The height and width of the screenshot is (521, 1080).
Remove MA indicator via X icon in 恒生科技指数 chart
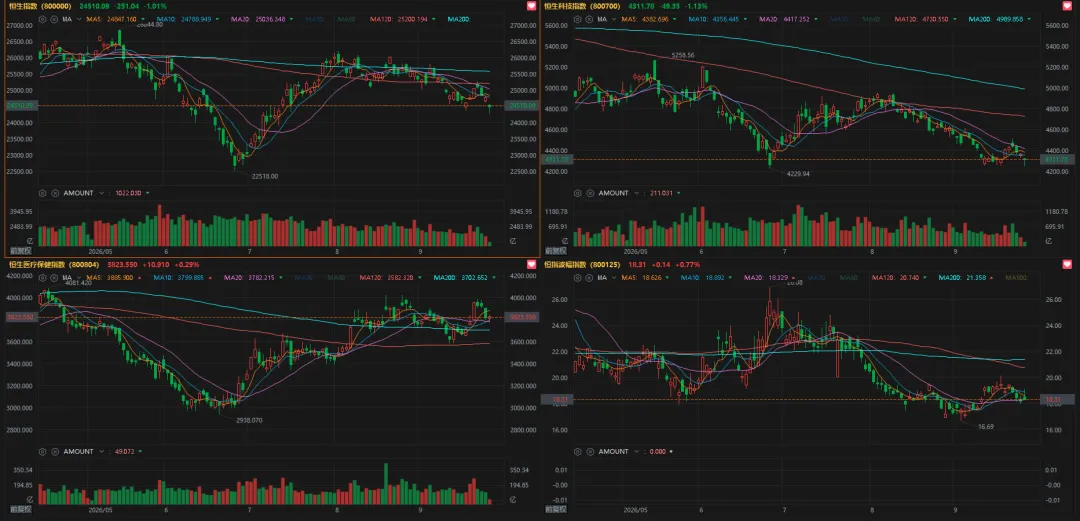[x=587, y=19]
